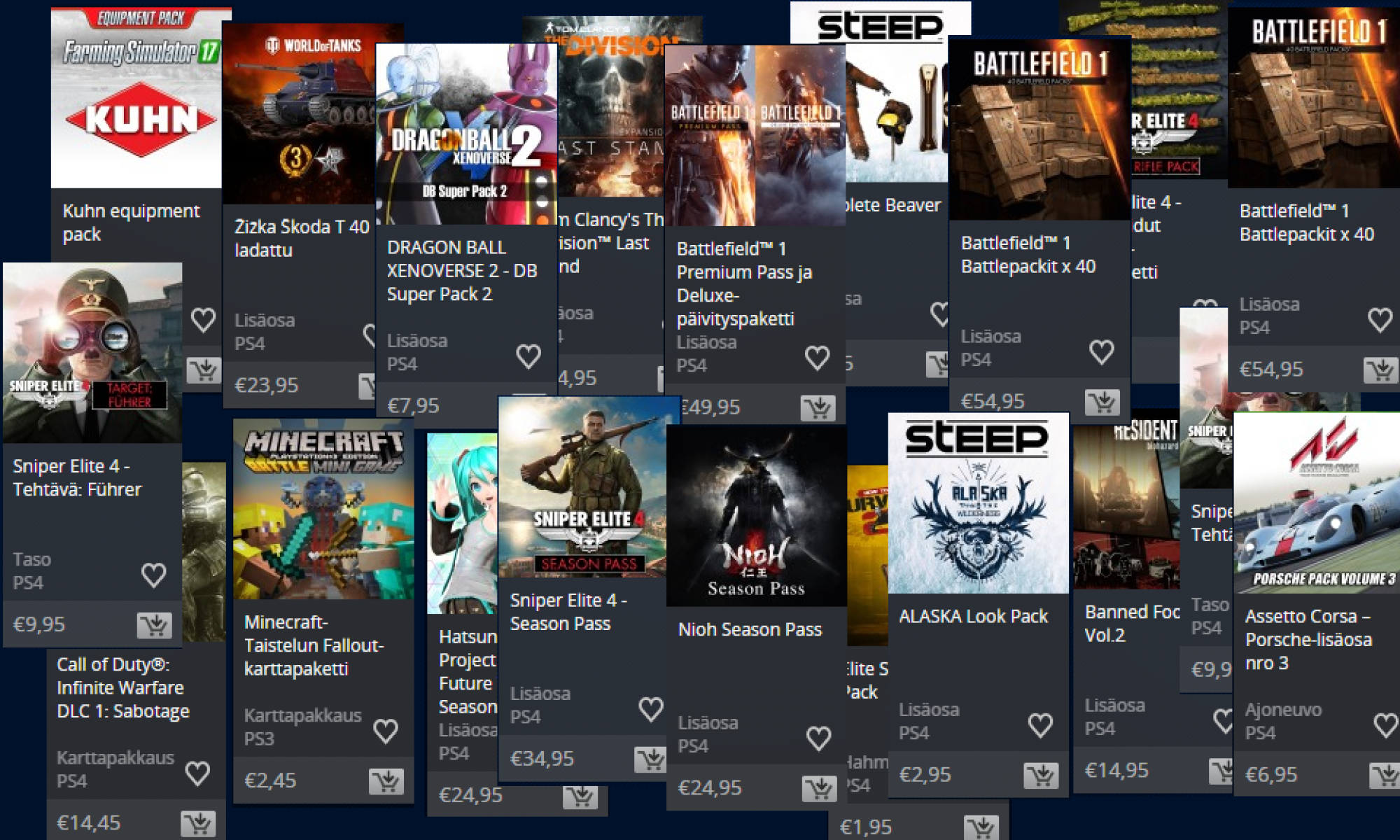The width and height of the screenshot is (1400, 840).
Task: Open 'ALASKA Look Pack' title link
Action: click(x=973, y=616)
